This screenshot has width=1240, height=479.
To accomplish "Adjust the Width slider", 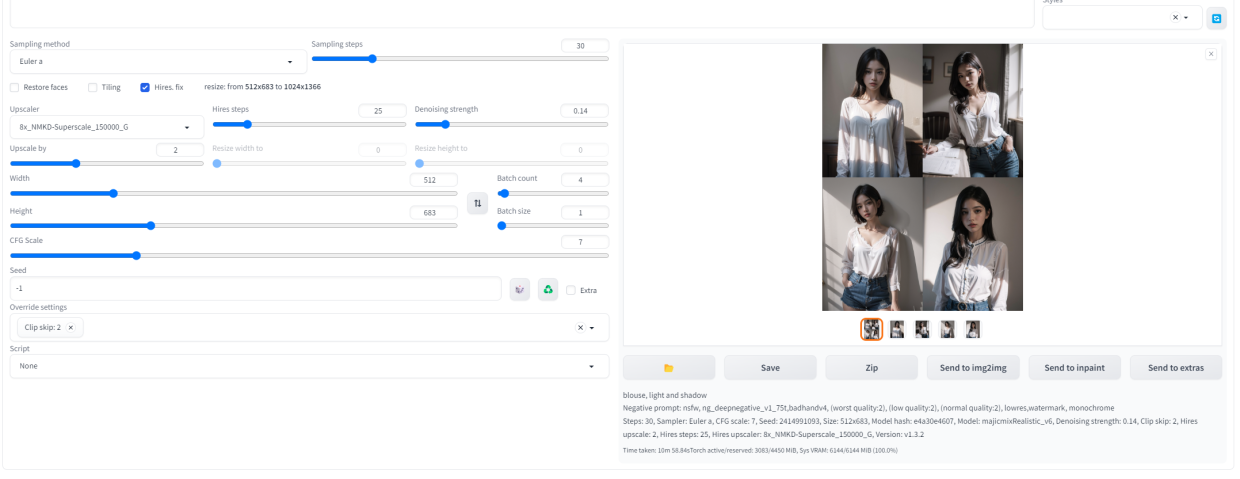I will pyautogui.click(x=233, y=193).
